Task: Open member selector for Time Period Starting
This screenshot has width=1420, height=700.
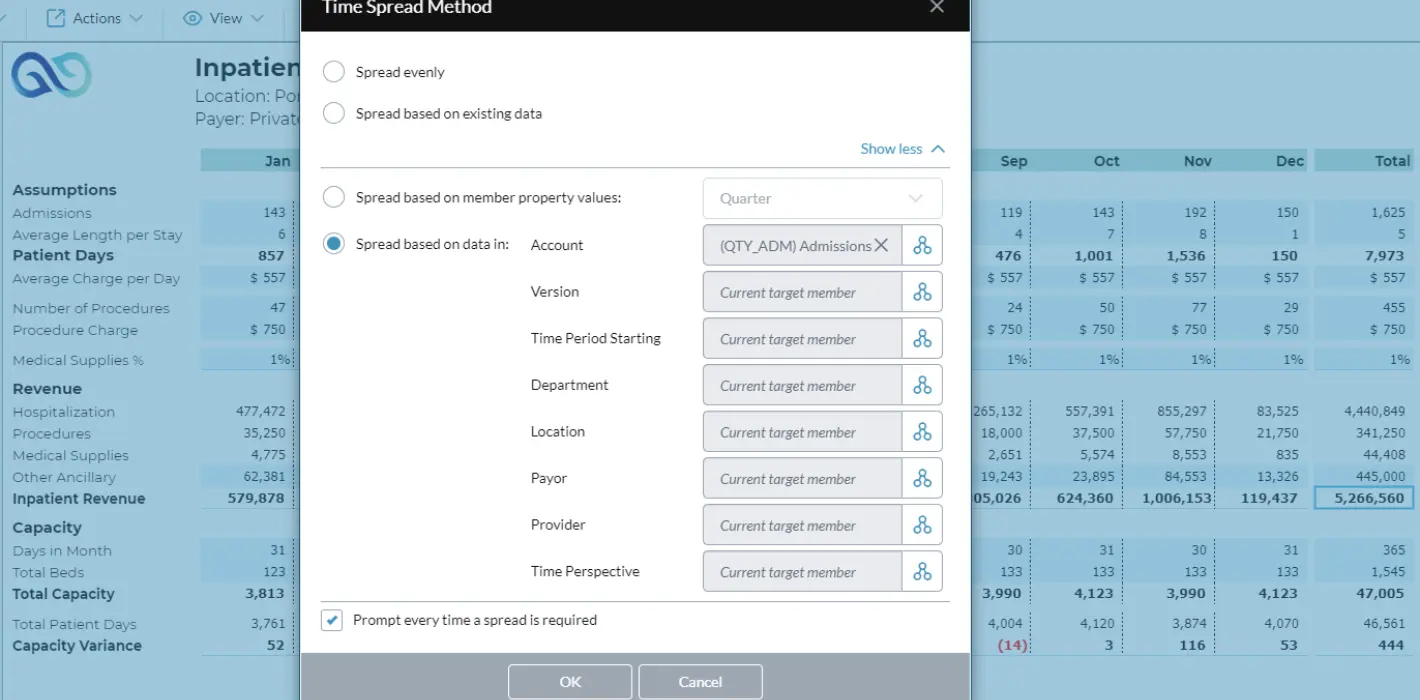Action: pyautogui.click(x=922, y=338)
